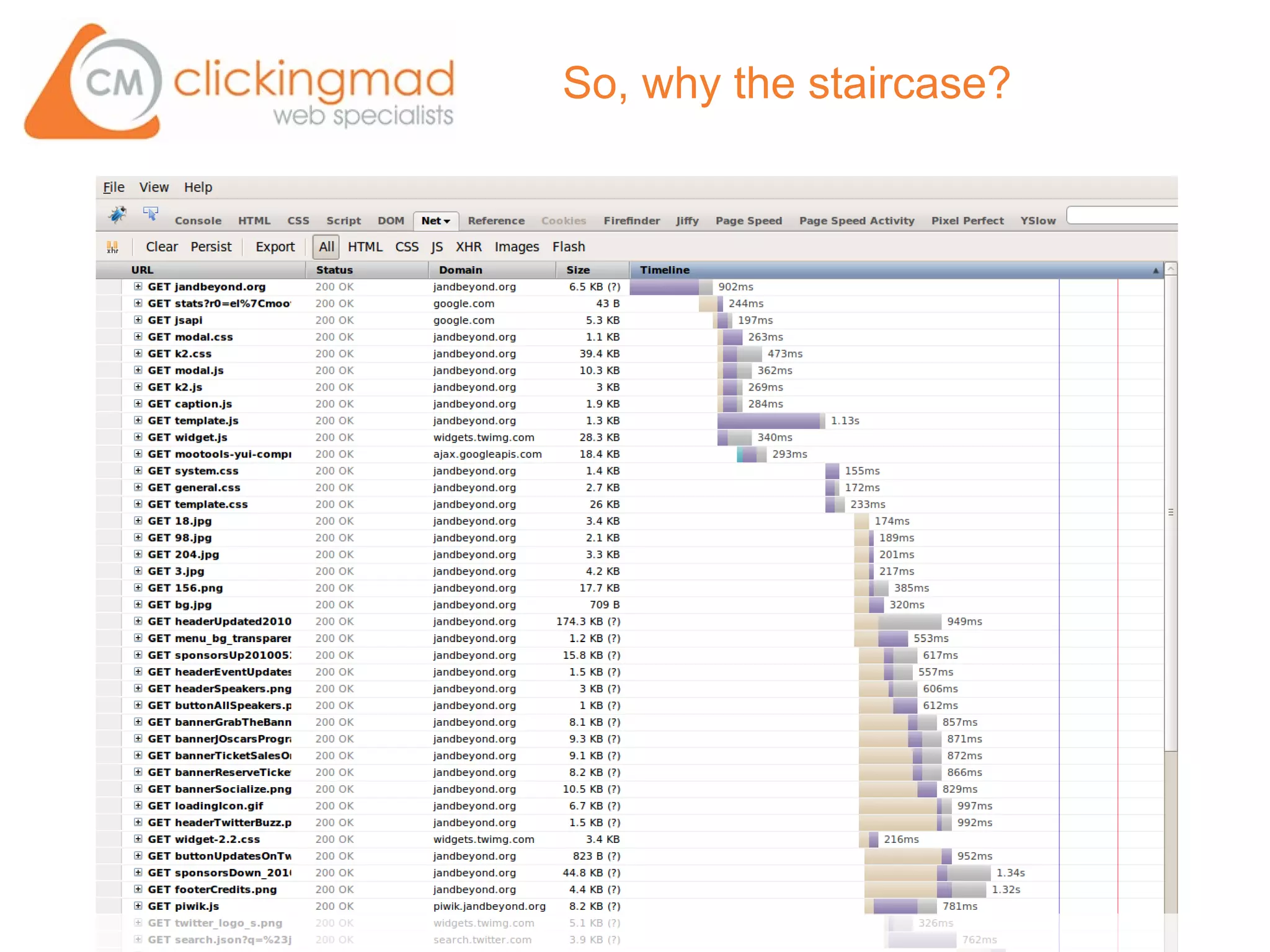Click the Firebug search input field
Viewport: 1270px width, 952px height.
click(1121, 216)
